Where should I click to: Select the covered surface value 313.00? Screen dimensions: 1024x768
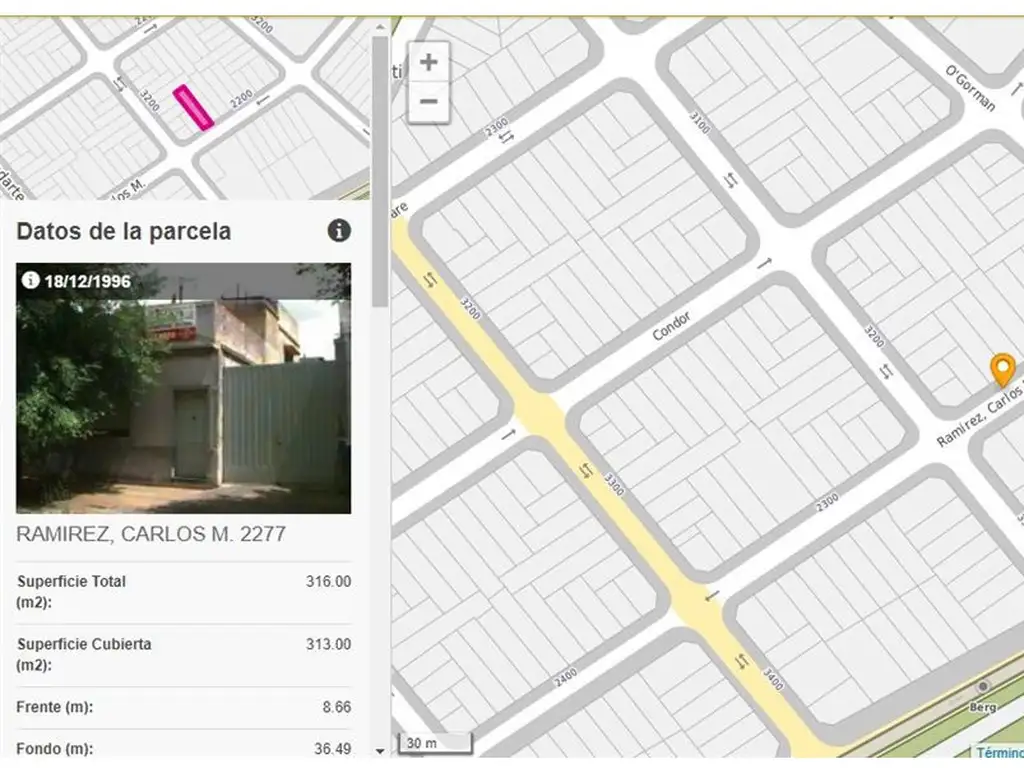(328, 644)
